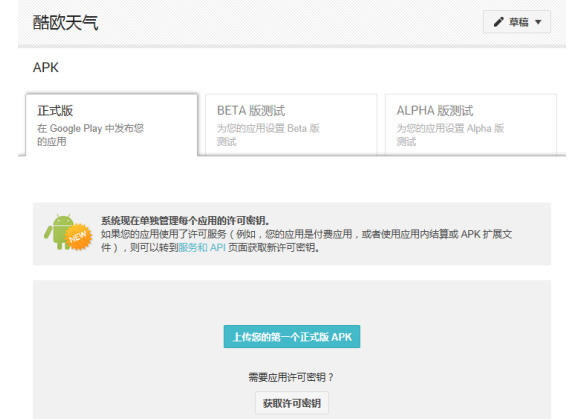Viewport: 571px width, 419px height.
Task: Click the 为您的应用设置 Alpha 版测试 description
Action: pyautogui.click(x=450, y=135)
